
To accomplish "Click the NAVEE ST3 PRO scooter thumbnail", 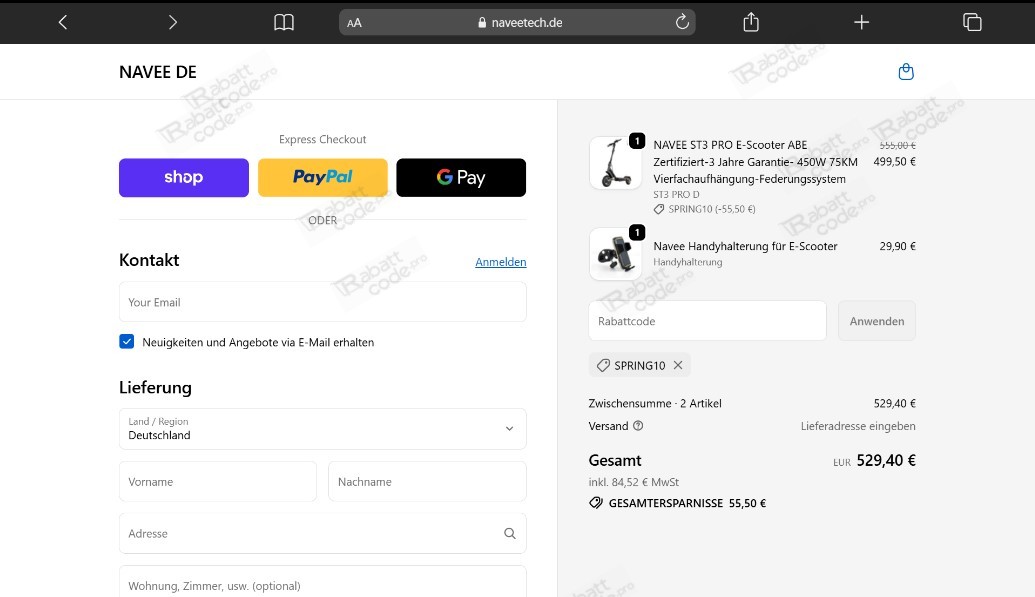I will pyautogui.click(x=615, y=163).
